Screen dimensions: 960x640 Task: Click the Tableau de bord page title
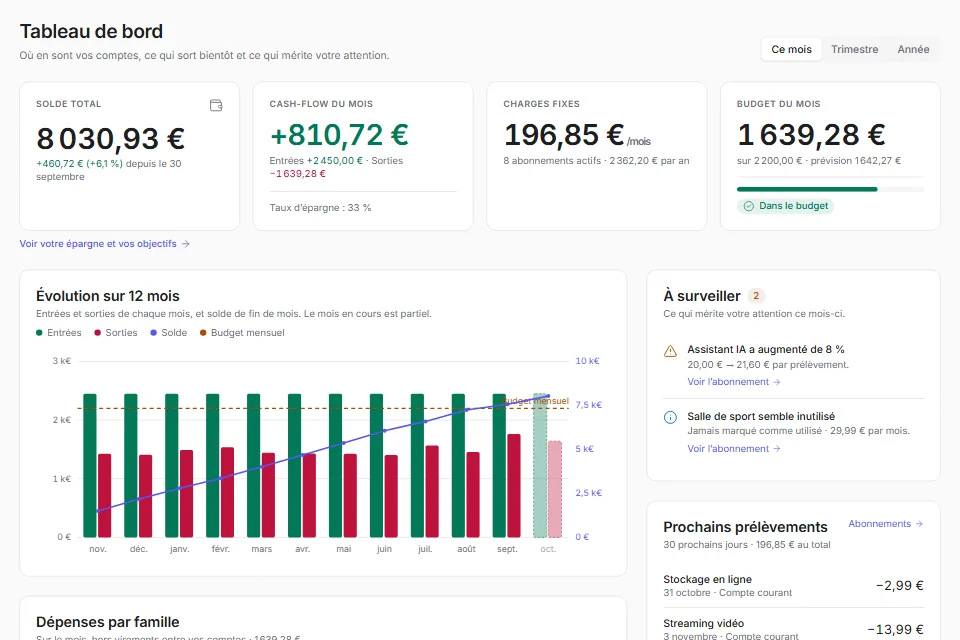[91, 31]
